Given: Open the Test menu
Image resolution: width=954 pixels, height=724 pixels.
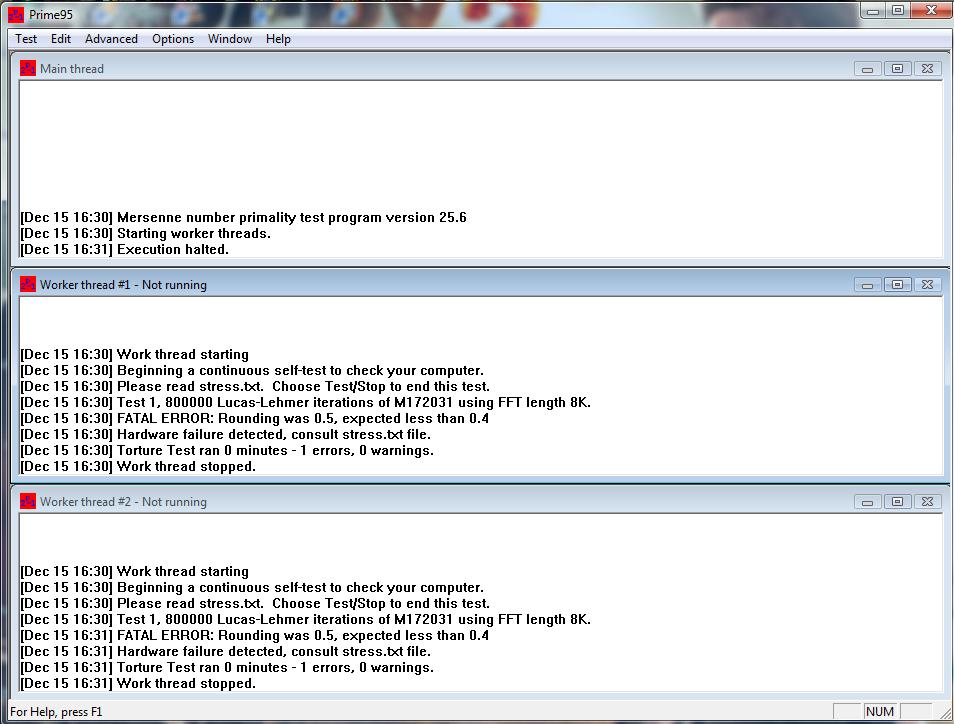Looking at the screenshot, I should click(26, 39).
